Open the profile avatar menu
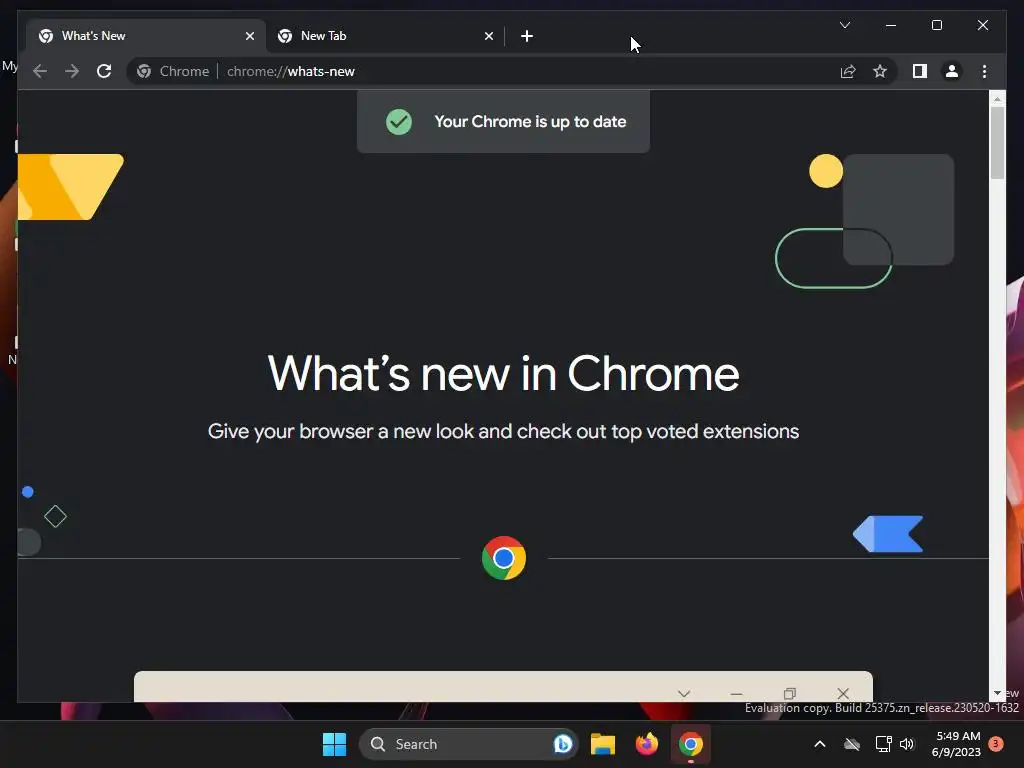Screen dimensions: 1024x768 (x=952, y=71)
